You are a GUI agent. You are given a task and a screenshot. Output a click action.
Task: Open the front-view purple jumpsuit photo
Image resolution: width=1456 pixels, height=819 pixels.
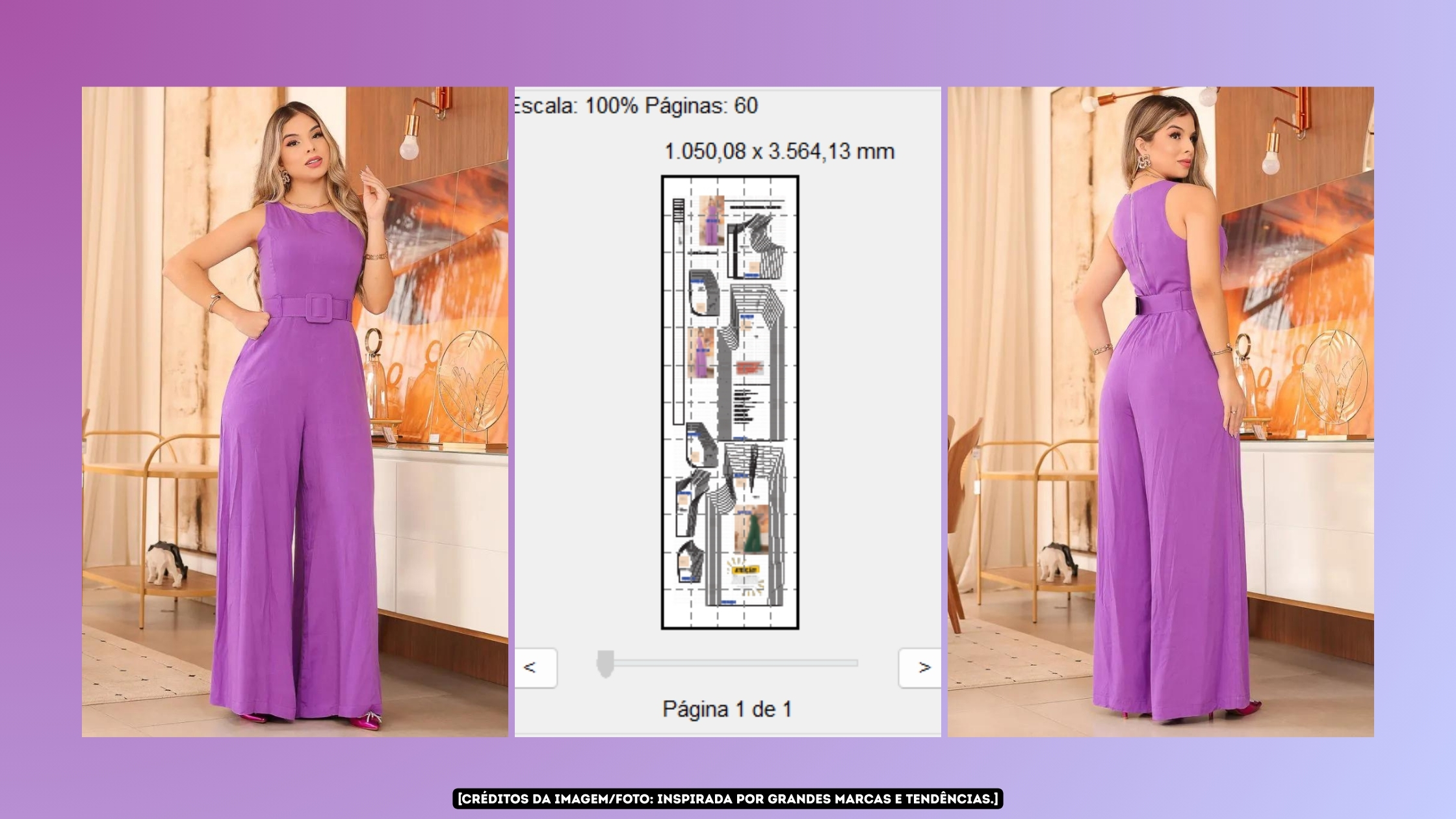(x=294, y=411)
